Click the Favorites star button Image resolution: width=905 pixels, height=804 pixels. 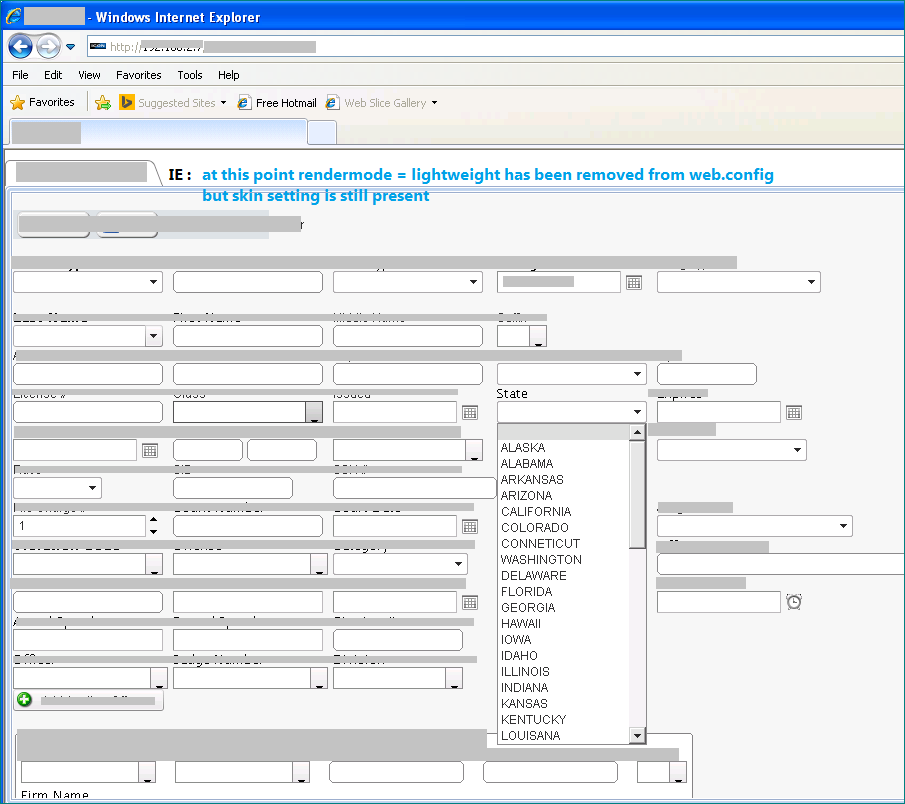point(43,103)
